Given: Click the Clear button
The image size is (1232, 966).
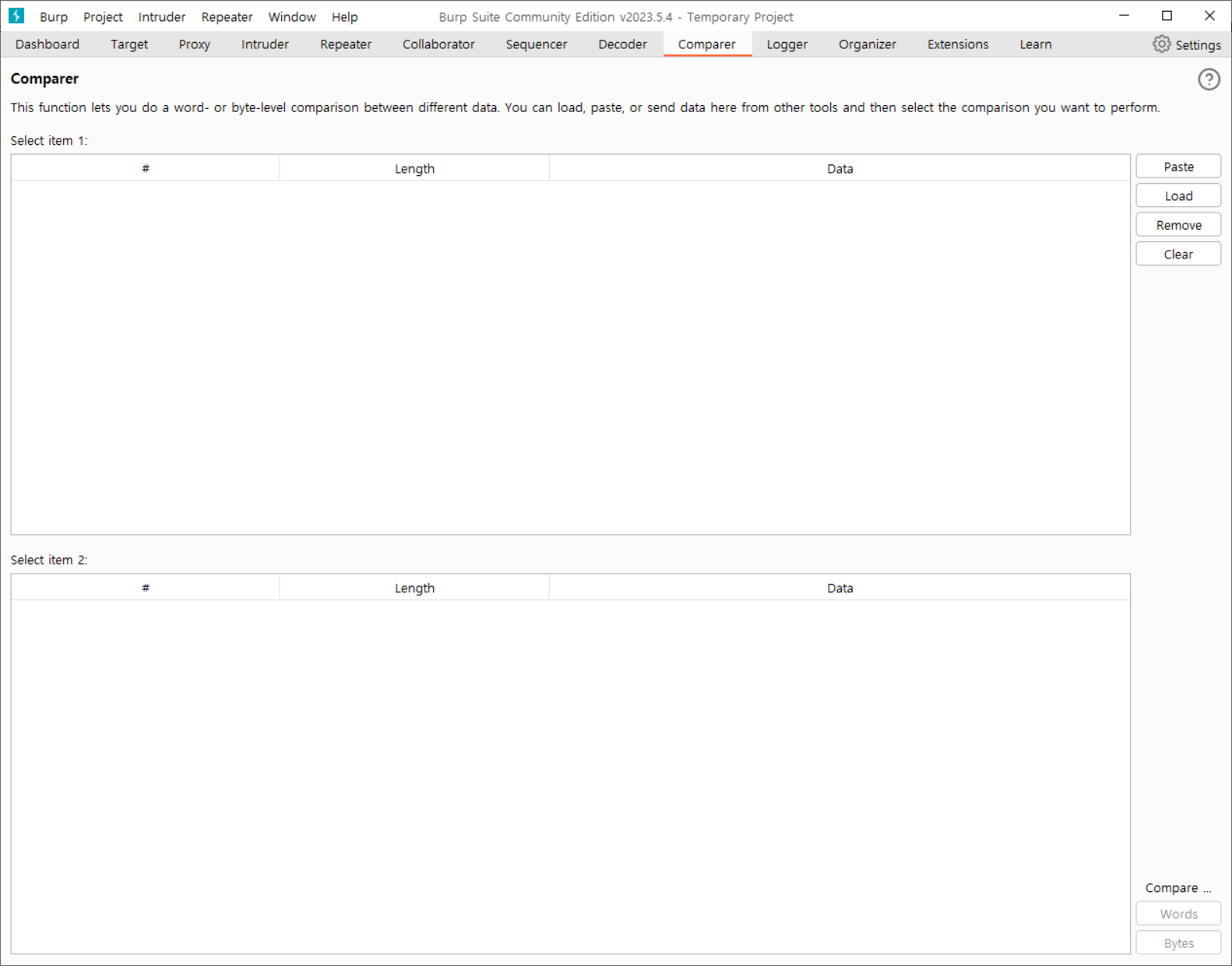Looking at the screenshot, I should tap(1178, 255).
